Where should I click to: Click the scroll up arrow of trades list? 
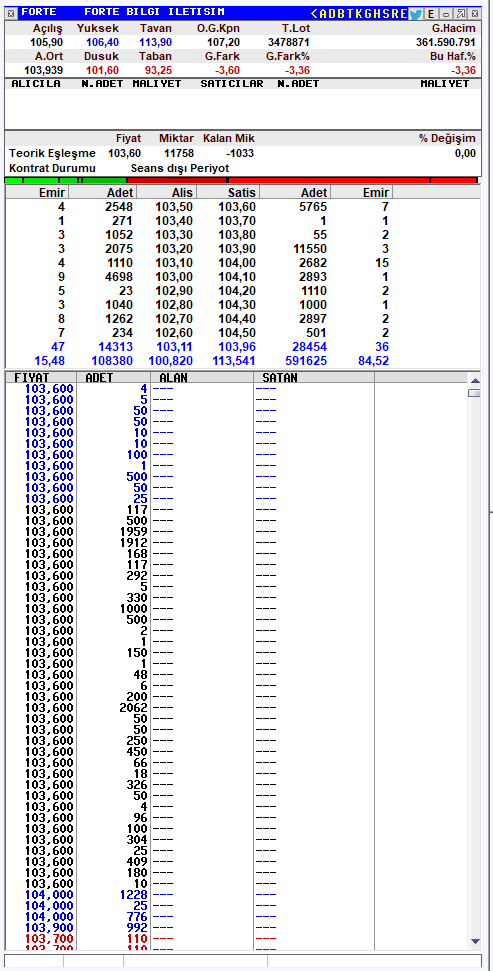tap(474, 380)
